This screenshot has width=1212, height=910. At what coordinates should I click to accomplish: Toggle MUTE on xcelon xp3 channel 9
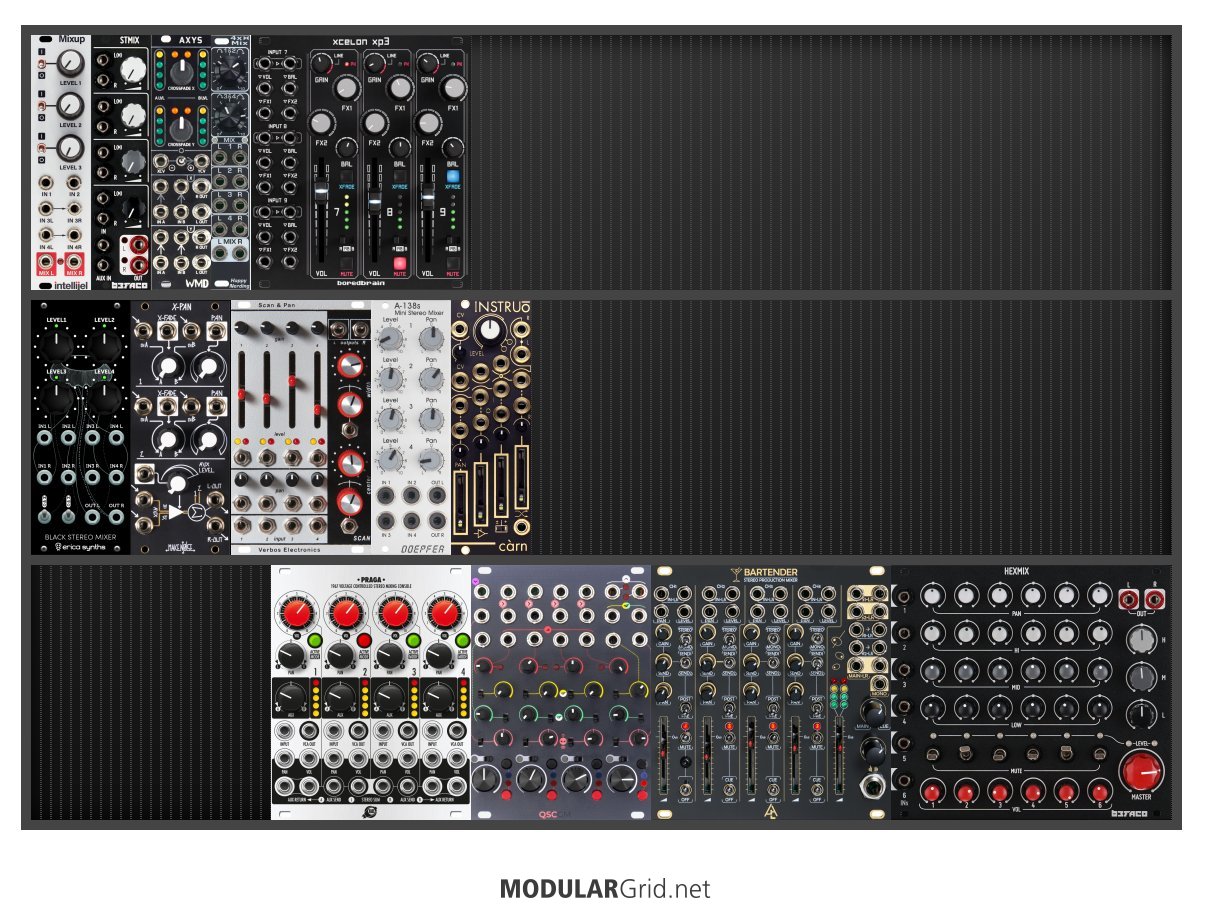click(453, 264)
